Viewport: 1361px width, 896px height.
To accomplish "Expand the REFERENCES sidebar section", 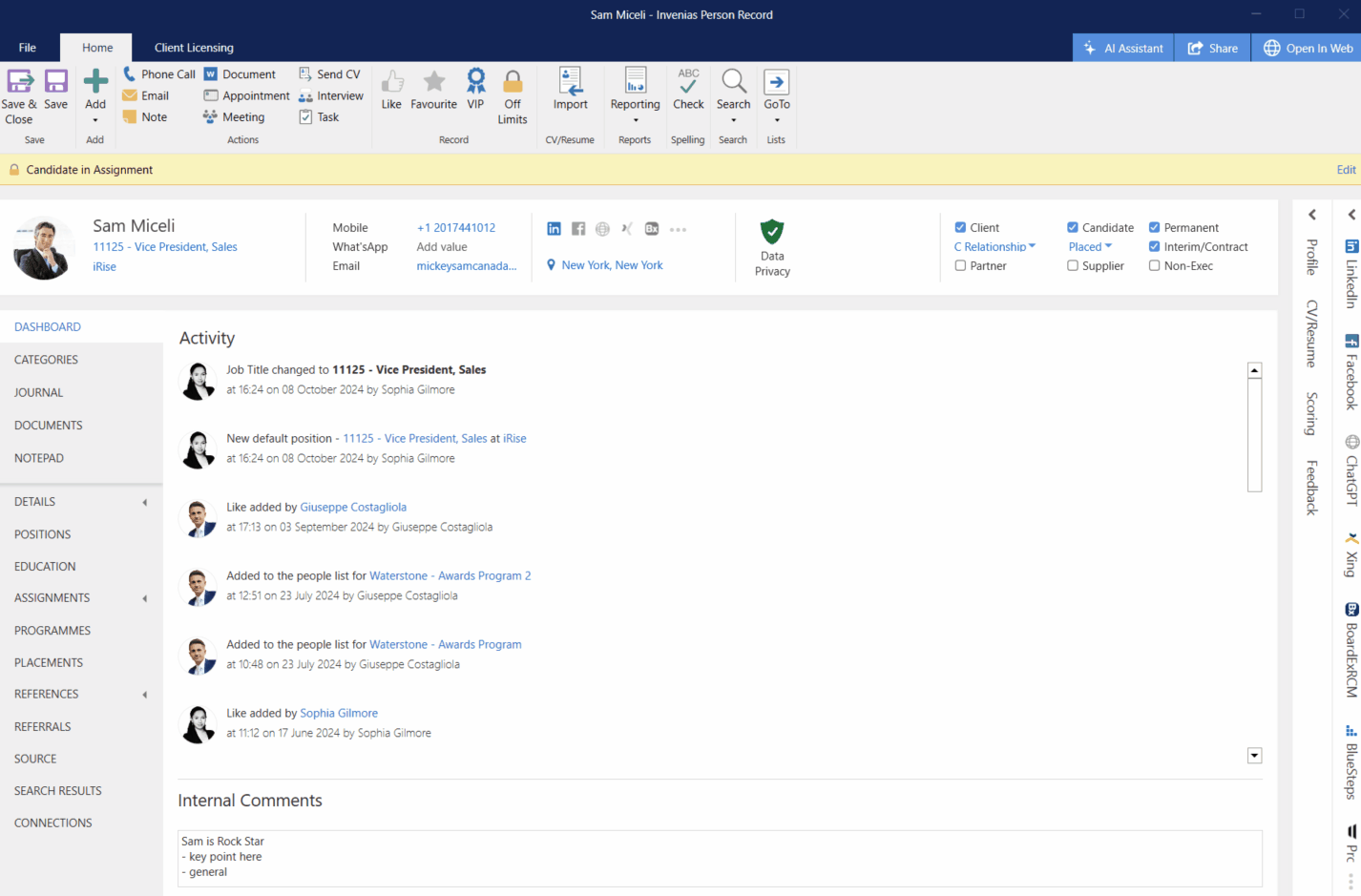I will point(145,695).
